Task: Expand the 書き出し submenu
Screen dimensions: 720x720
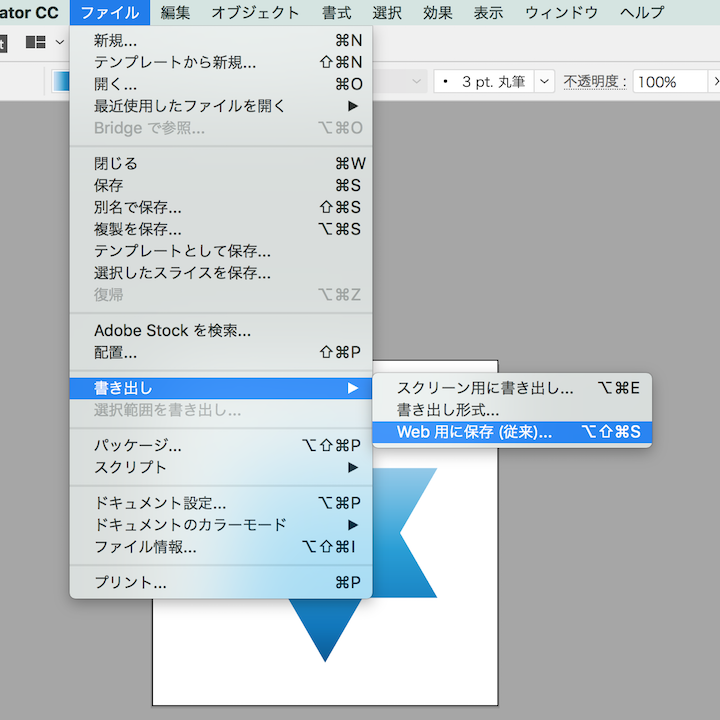Action: tap(221, 388)
